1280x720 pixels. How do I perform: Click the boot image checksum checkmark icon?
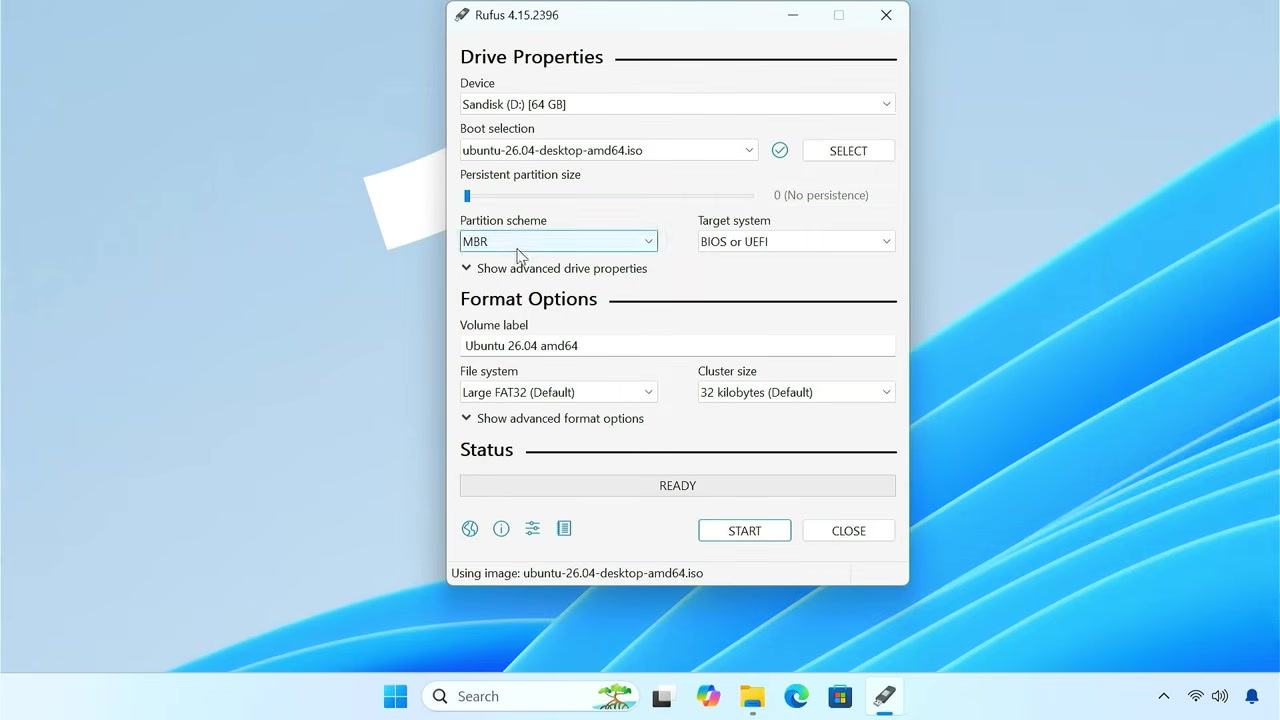780,150
